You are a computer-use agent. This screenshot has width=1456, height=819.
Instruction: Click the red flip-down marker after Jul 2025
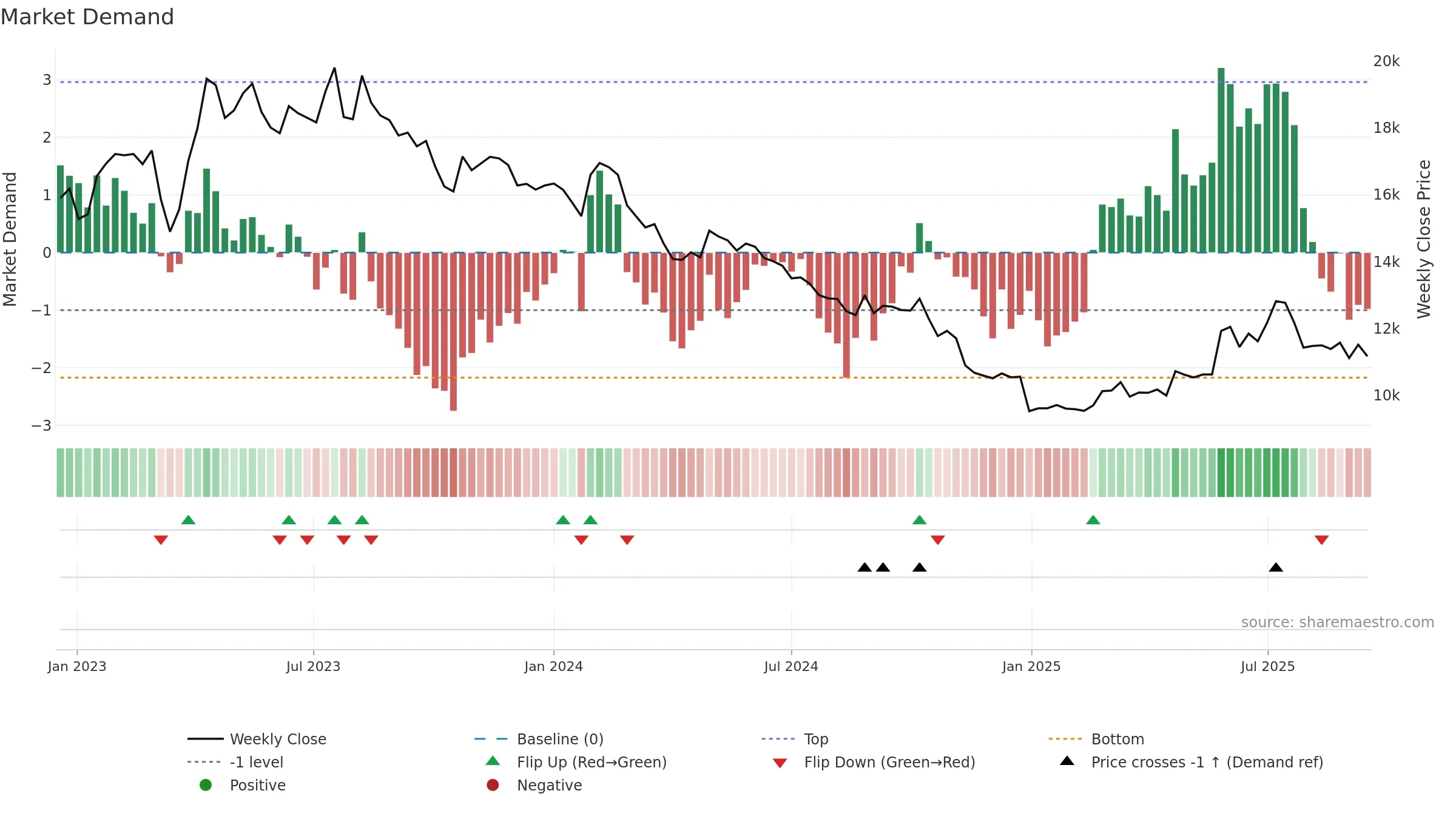pyautogui.click(x=1322, y=540)
